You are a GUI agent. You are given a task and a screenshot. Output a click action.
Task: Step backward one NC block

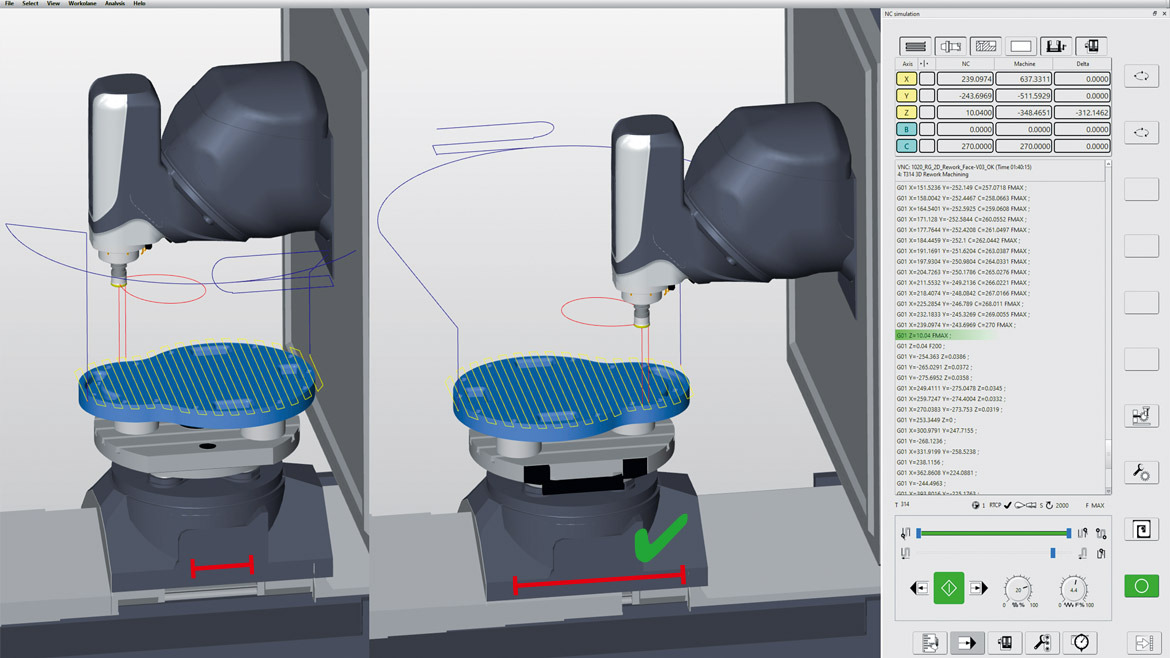coord(919,589)
